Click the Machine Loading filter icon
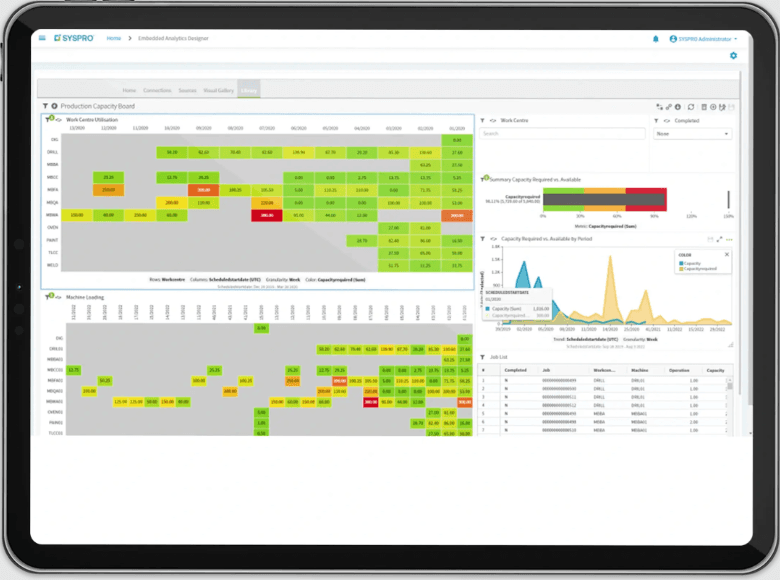 click(49, 296)
